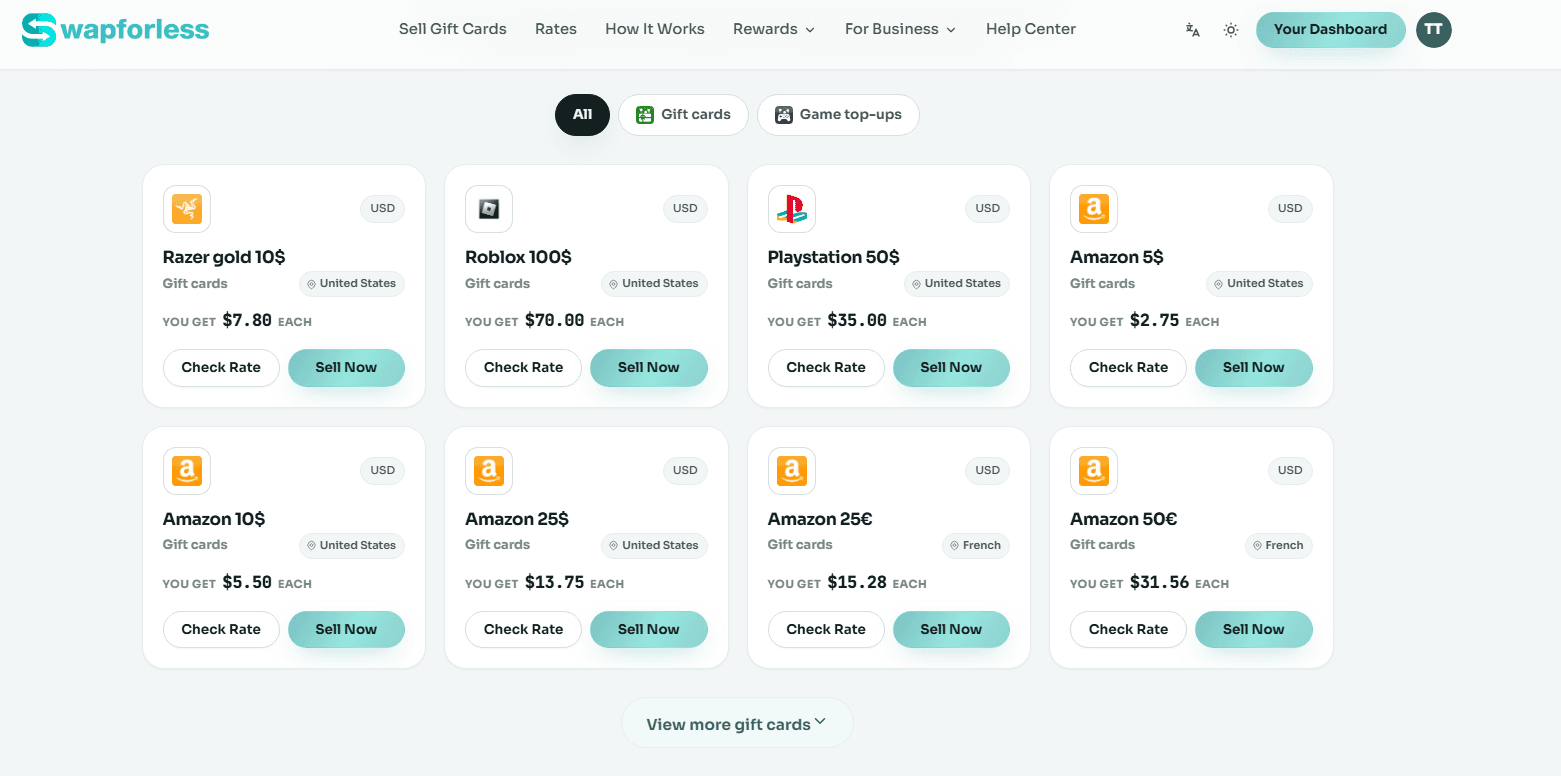
Task: Sell Now the Amazon 5$ card
Action: pos(1254,368)
